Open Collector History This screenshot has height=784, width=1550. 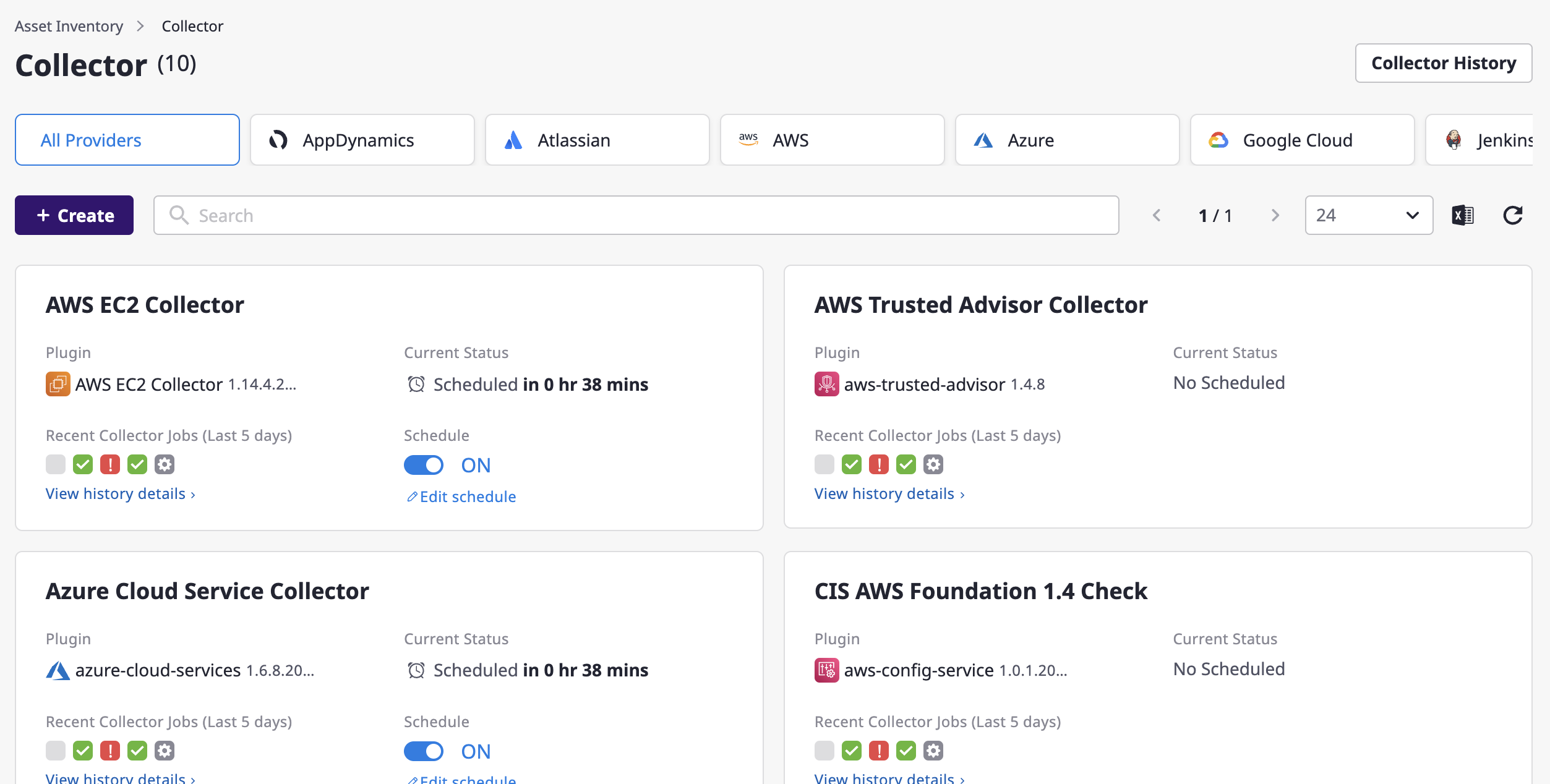tap(1444, 62)
